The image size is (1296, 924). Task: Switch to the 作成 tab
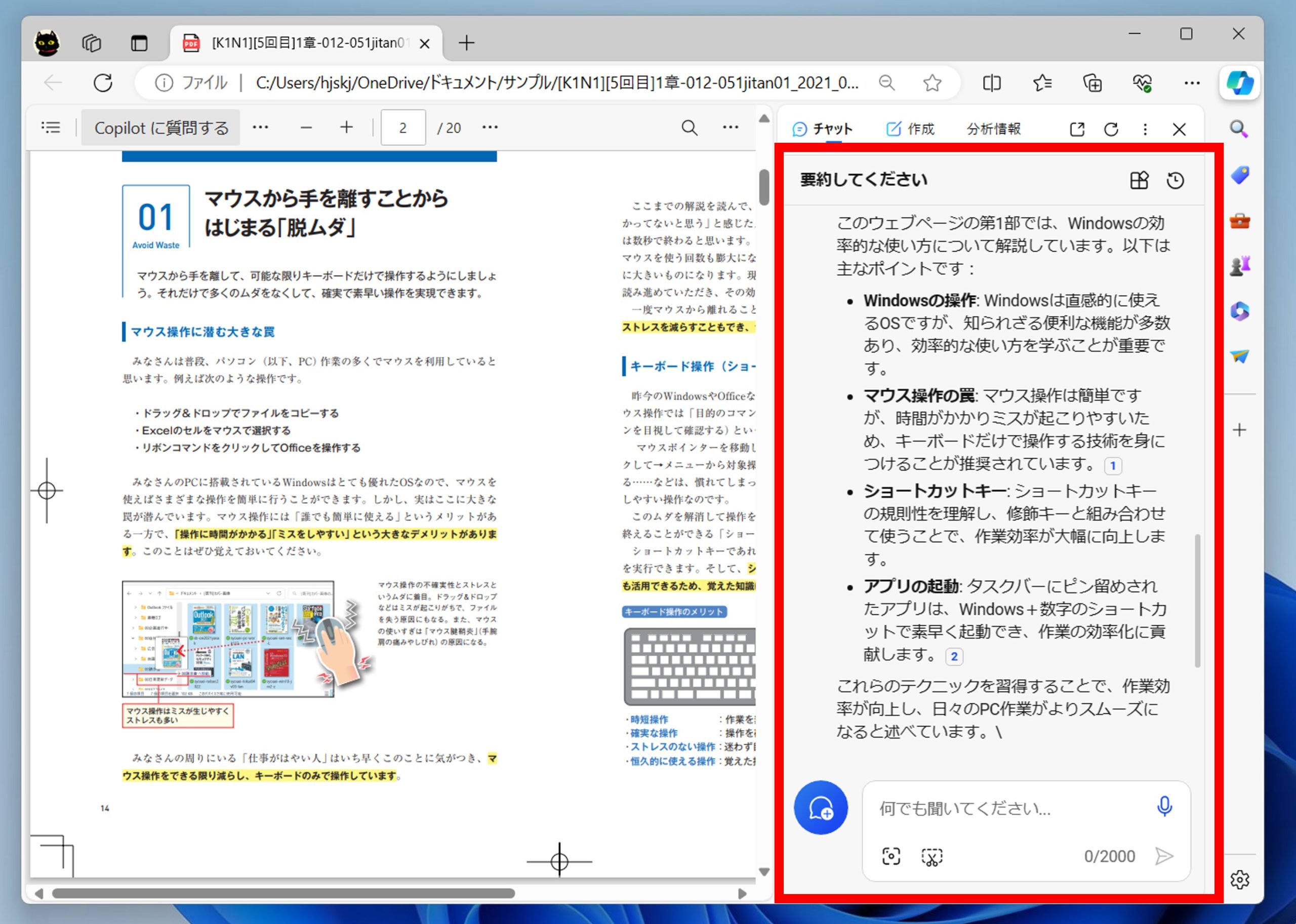click(x=910, y=129)
